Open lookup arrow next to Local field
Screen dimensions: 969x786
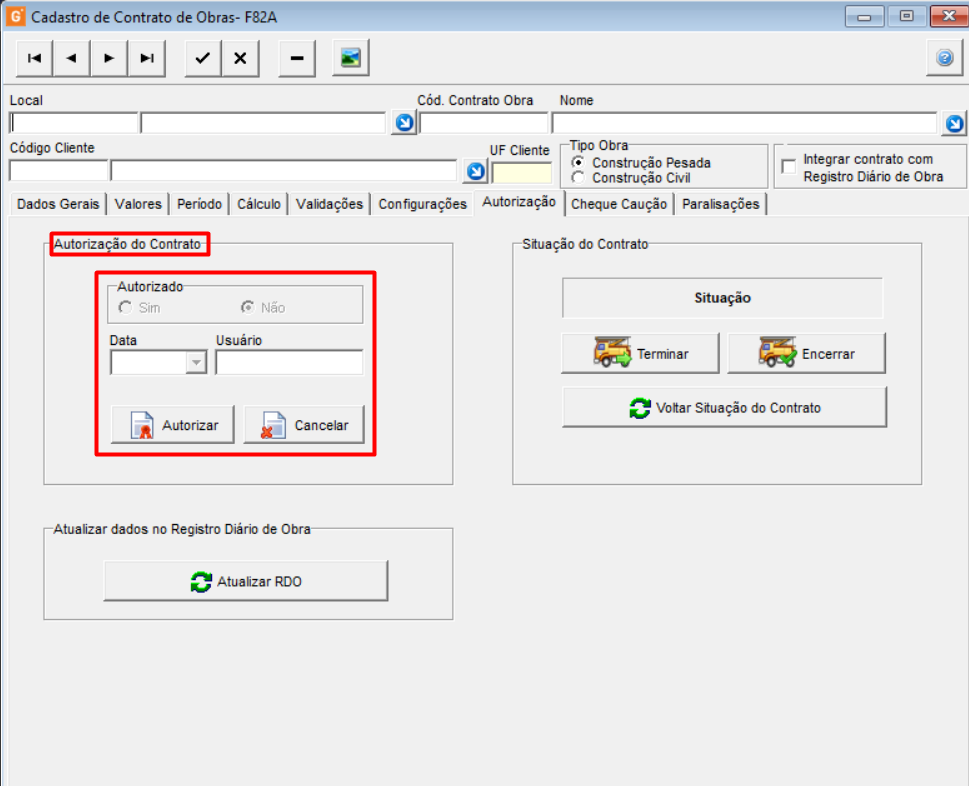click(x=405, y=123)
